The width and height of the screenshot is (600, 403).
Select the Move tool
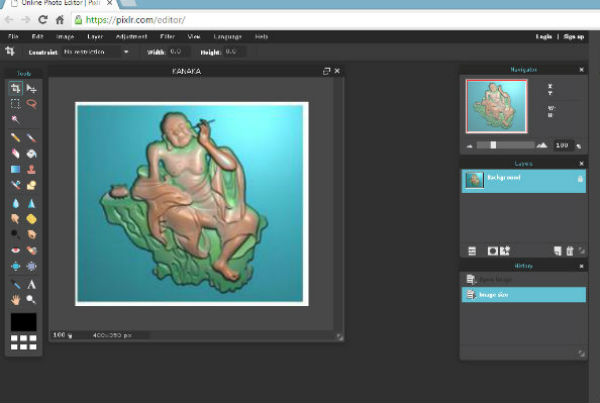pos(31,88)
